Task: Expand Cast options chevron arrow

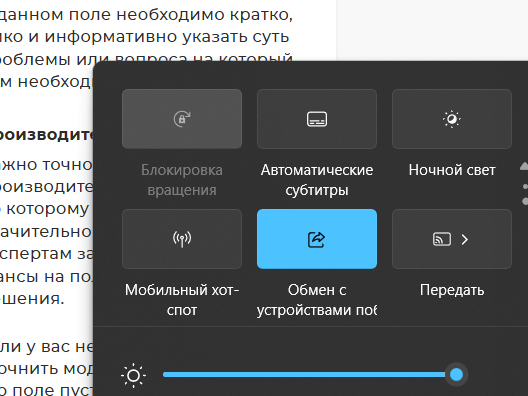Action: click(x=465, y=239)
